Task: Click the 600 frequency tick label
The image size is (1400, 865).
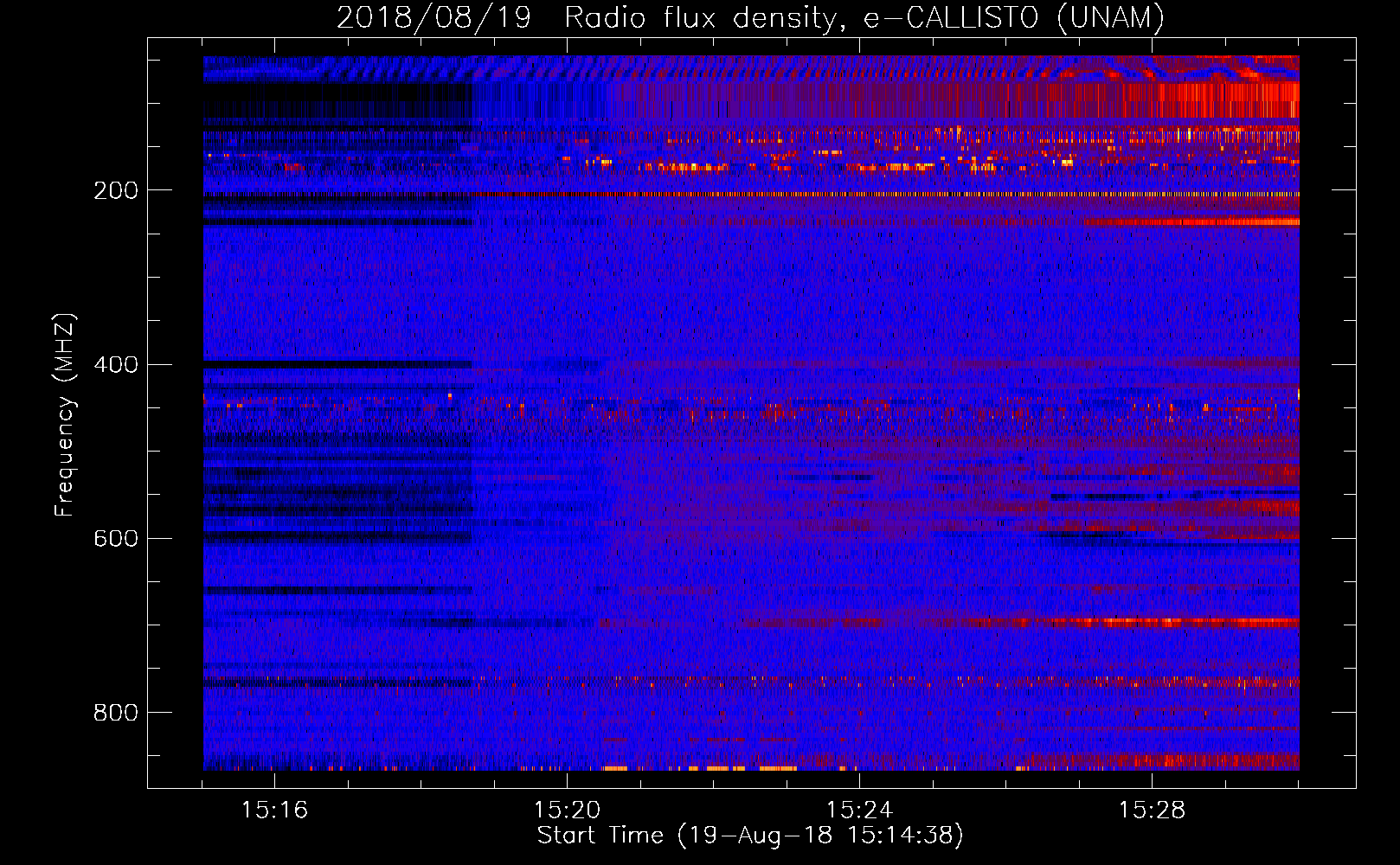Action: pos(115,538)
